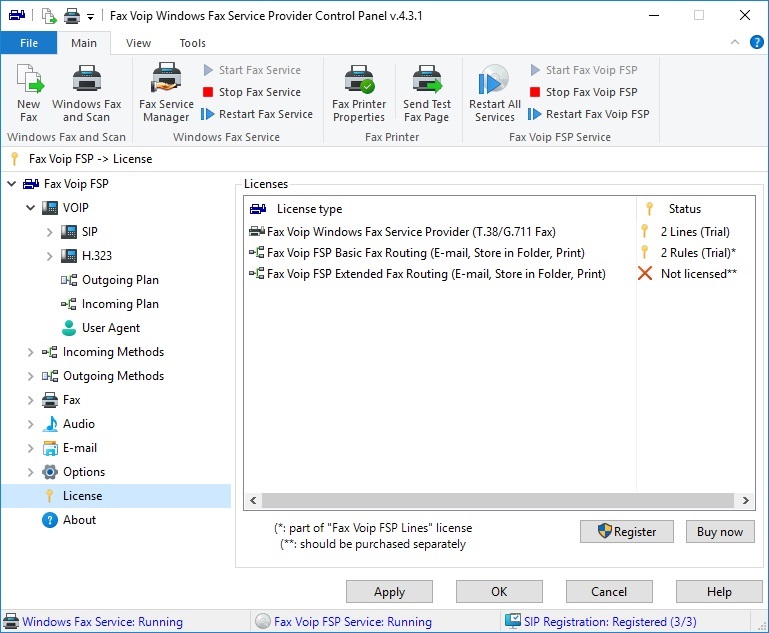Screen dimensions: 769x633
Task: Start Fax Voip FSP service
Action: (x=584, y=70)
